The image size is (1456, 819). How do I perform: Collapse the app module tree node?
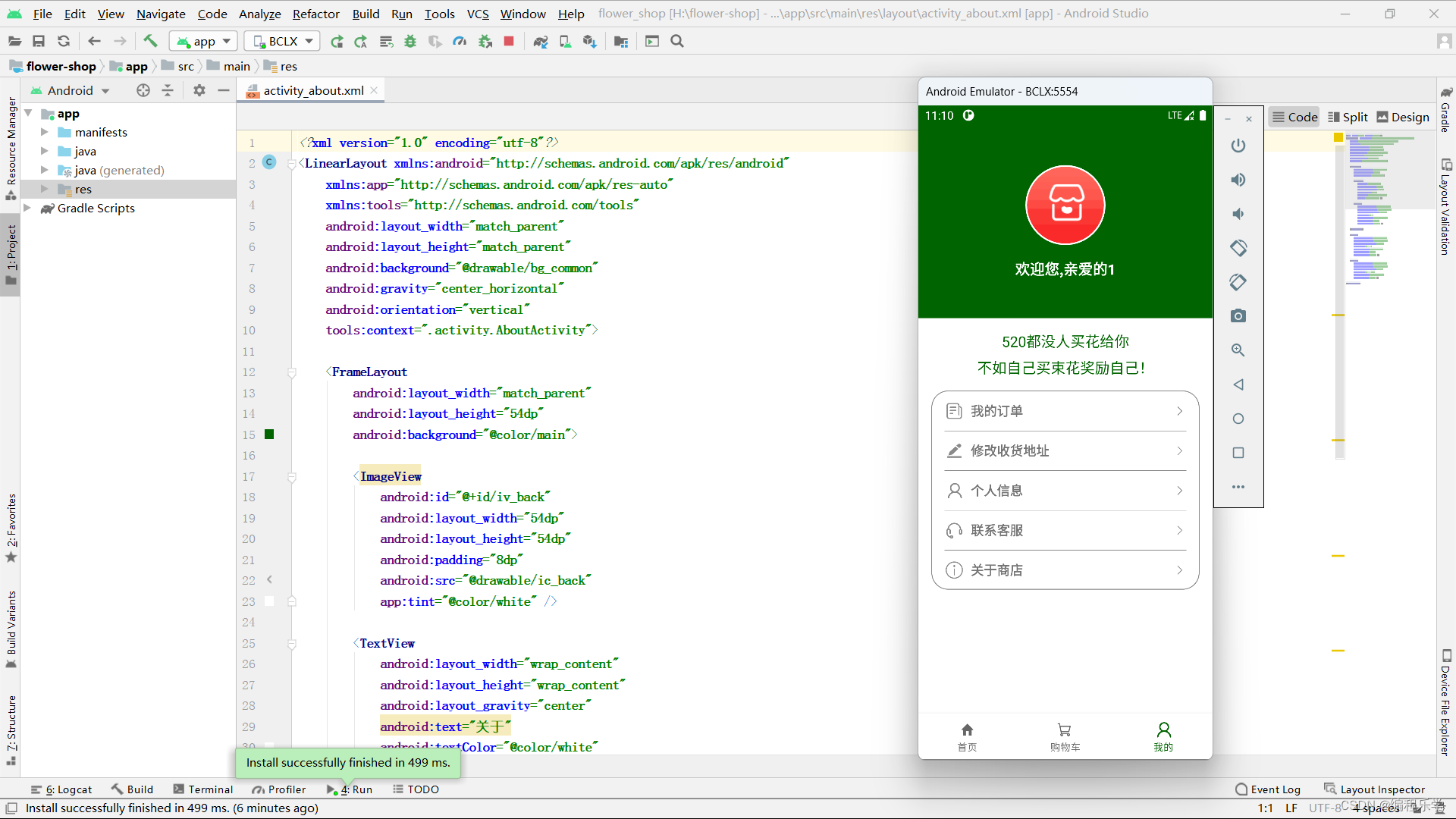[x=28, y=114]
